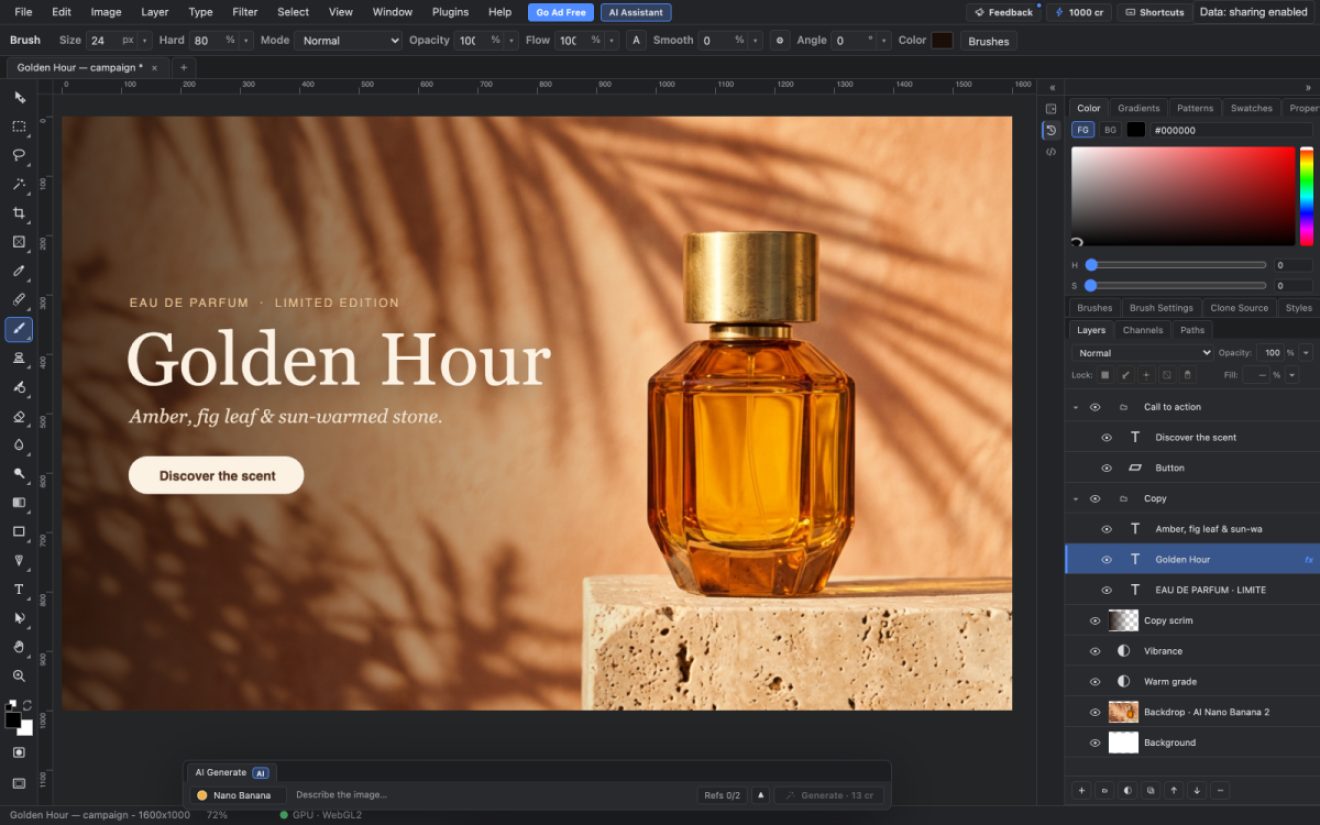Screen dimensions: 1320x825
Task: Select the Eraser tool
Action: point(19,416)
